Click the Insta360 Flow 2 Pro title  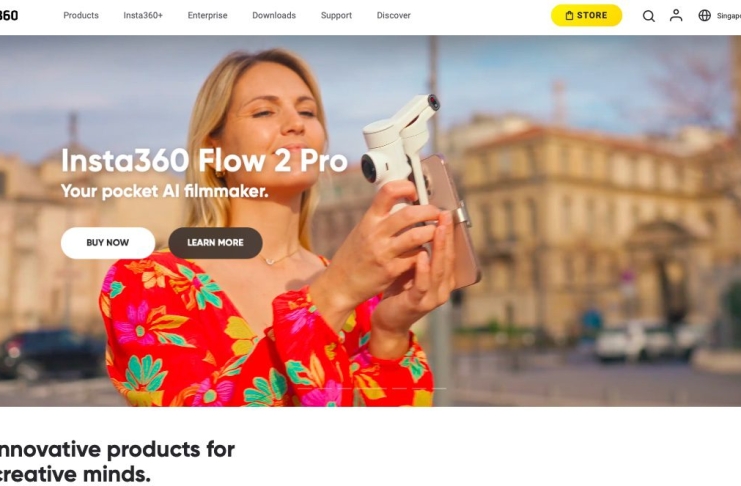point(204,161)
